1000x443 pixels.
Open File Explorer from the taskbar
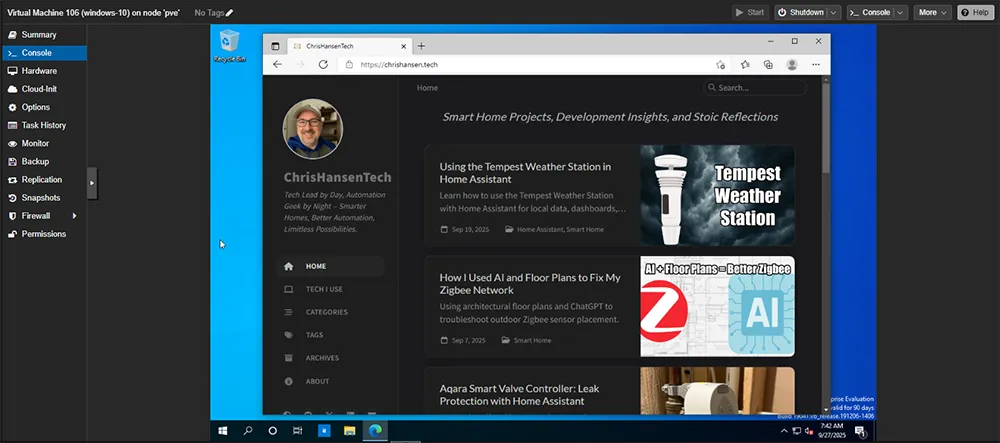click(349, 430)
